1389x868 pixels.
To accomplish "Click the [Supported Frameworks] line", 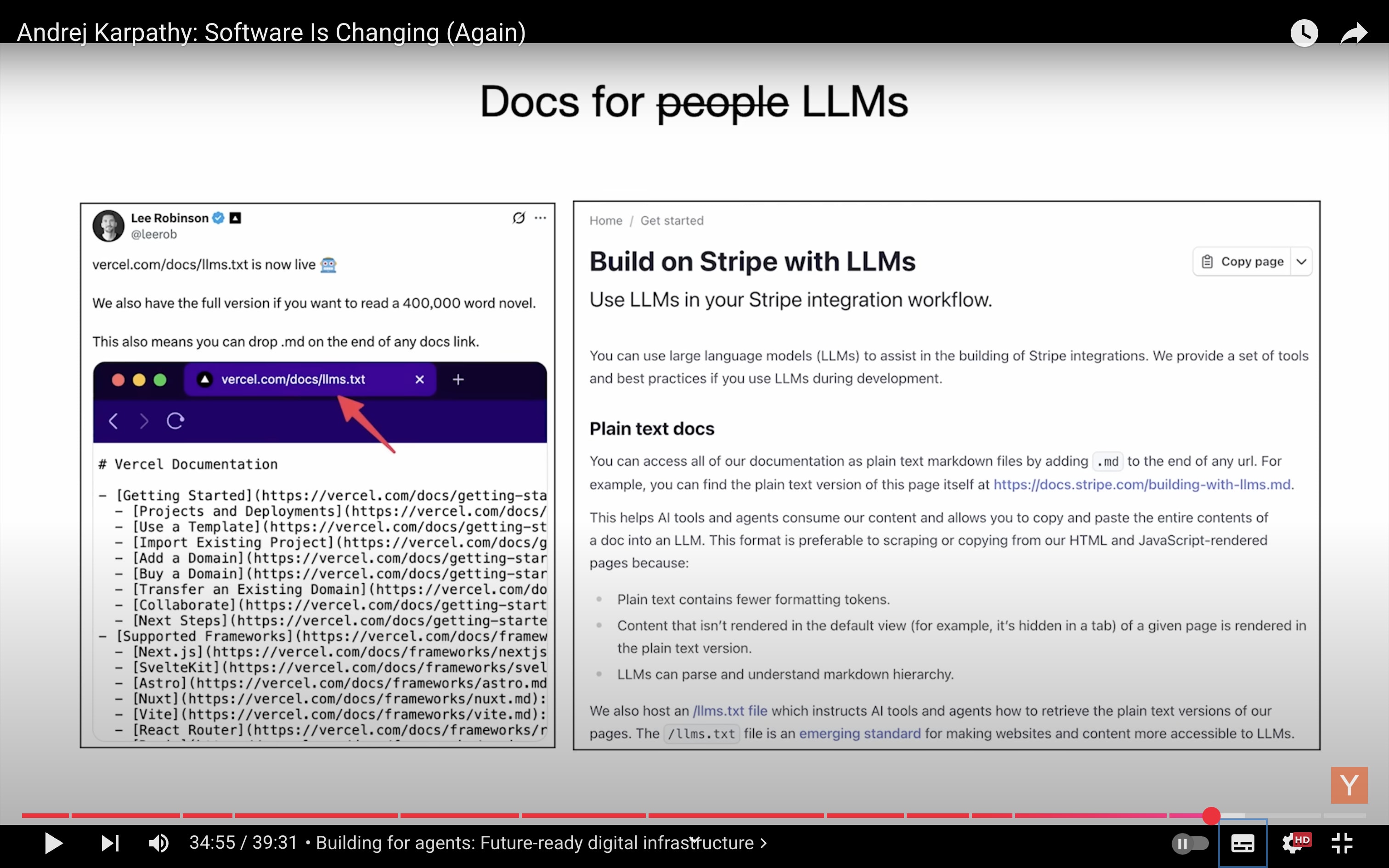I will pos(322,636).
